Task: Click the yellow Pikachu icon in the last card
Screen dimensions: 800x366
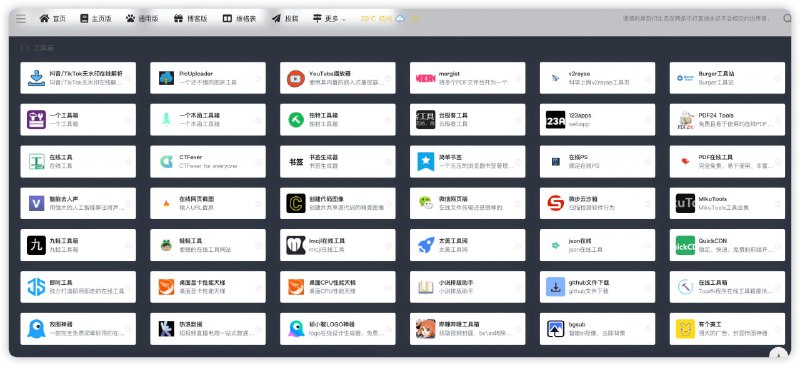Action: (685, 329)
